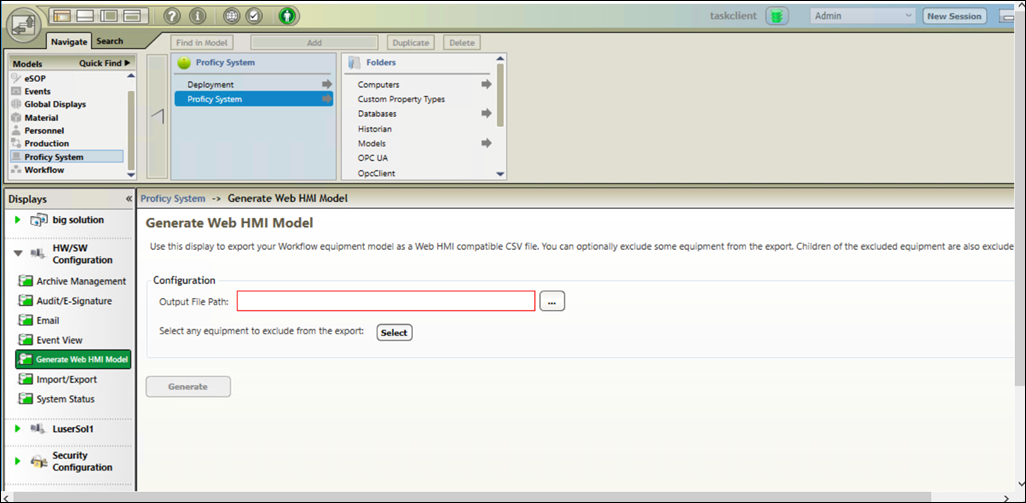Image resolution: width=1026 pixels, height=503 pixels.
Task: Select the first layout icon with orange panel
Action: pyautogui.click(x=60, y=16)
